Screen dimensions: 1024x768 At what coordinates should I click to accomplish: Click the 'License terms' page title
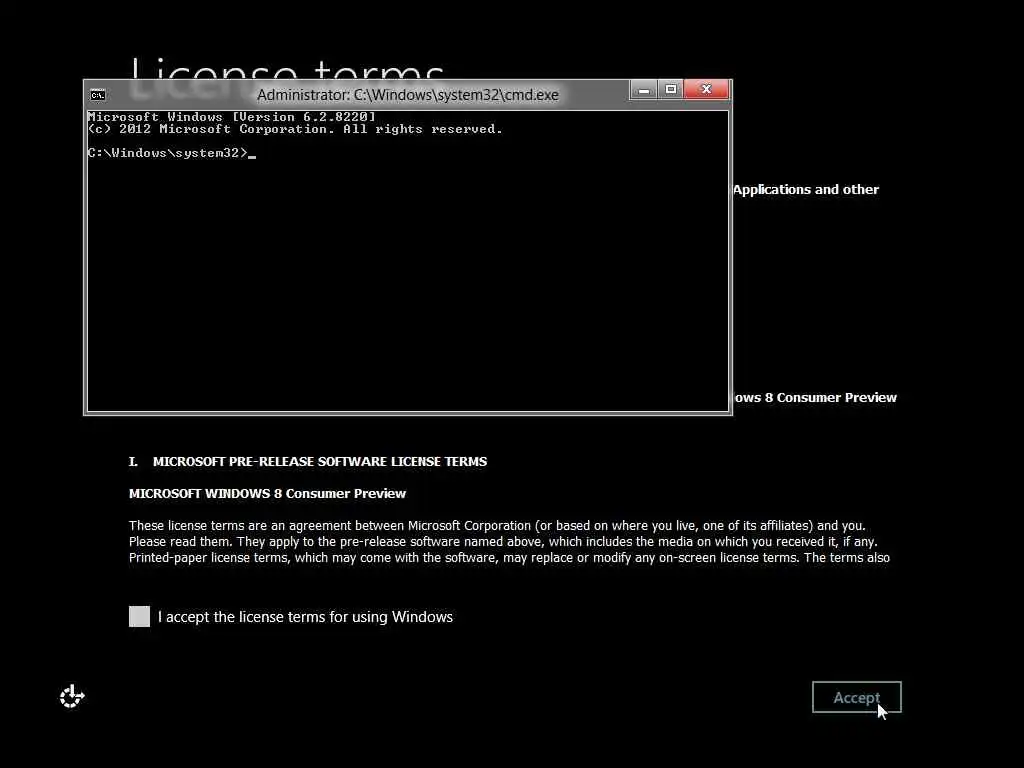pyautogui.click(x=287, y=69)
